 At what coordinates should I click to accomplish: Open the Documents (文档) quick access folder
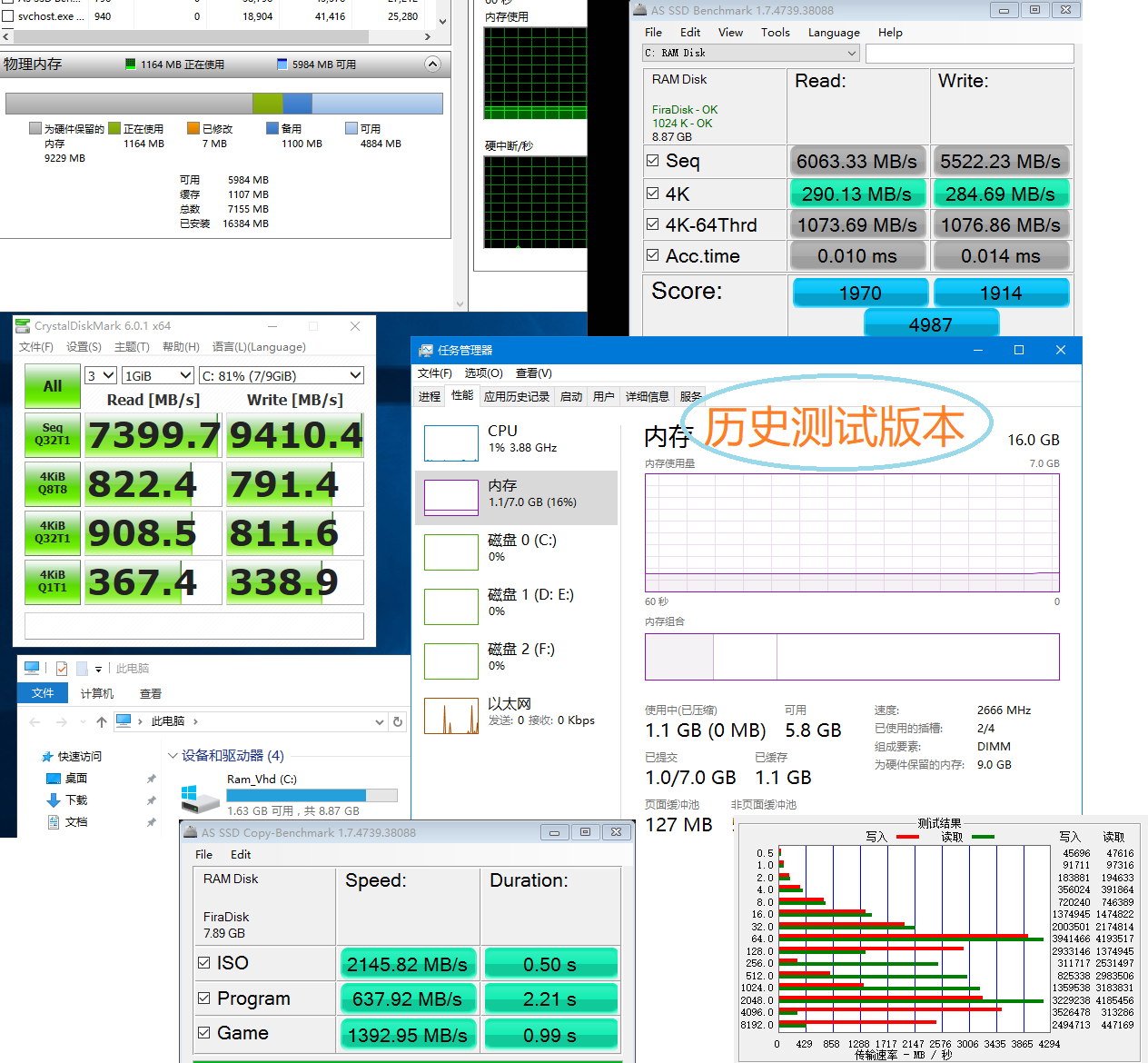click(76, 822)
